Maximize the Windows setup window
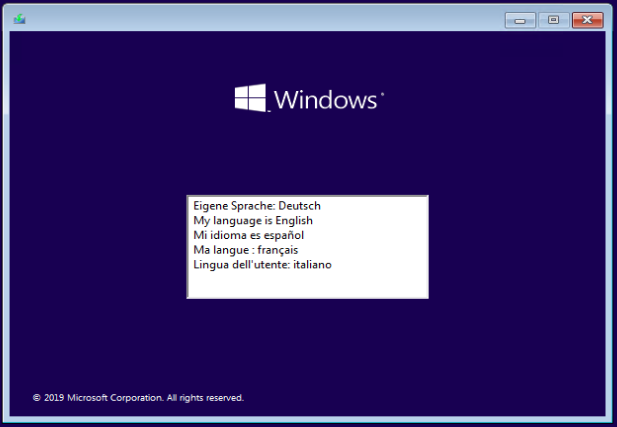 pos(553,20)
